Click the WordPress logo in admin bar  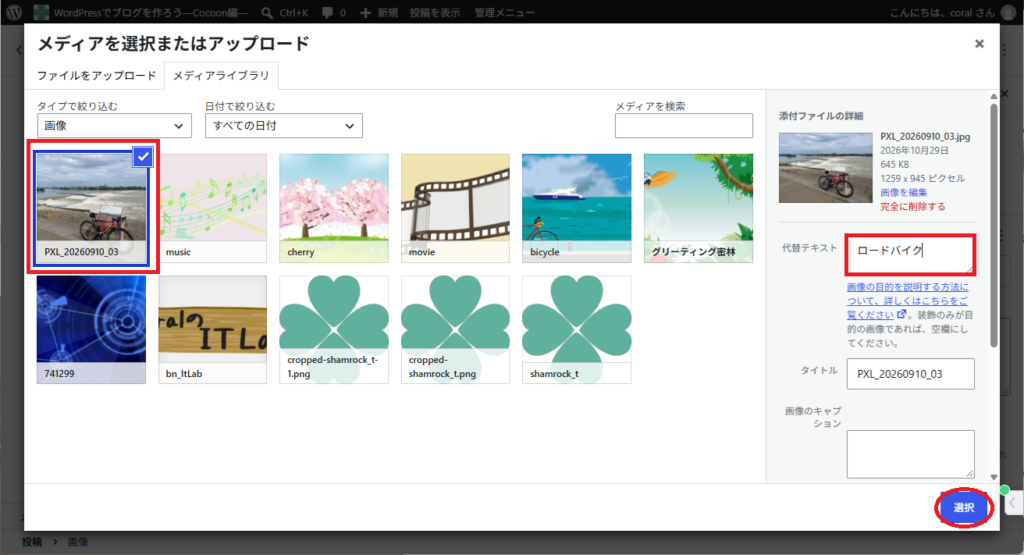coord(14,12)
